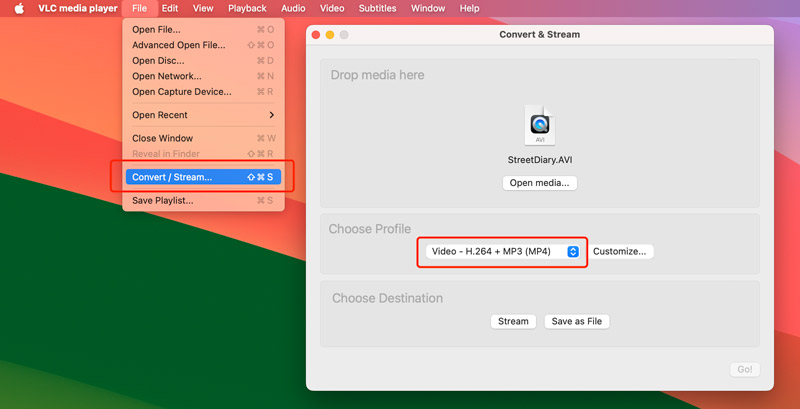Close the Convert & Stream window
800x409 pixels.
[x=316, y=35]
